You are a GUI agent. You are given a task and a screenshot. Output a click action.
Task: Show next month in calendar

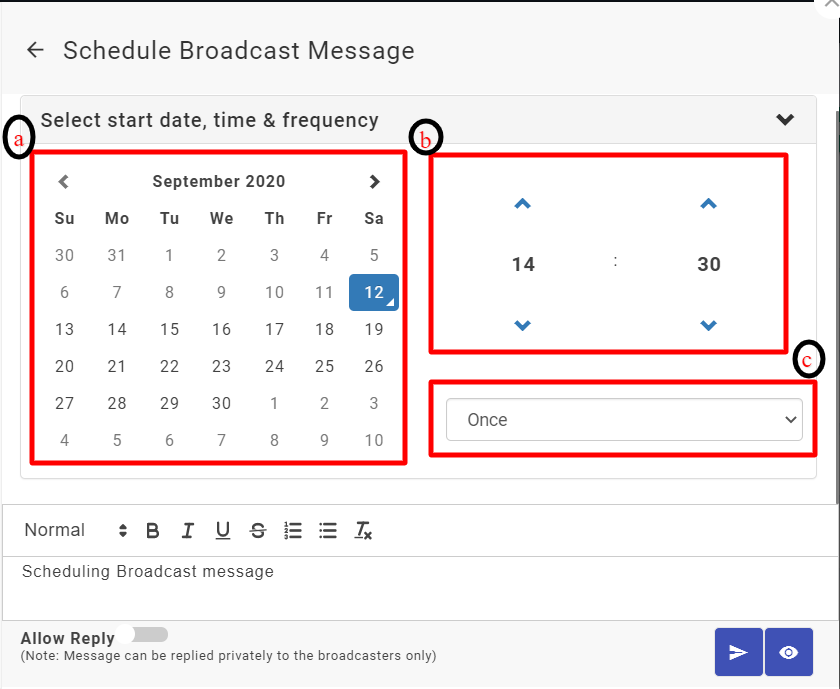[x=374, y=182]
